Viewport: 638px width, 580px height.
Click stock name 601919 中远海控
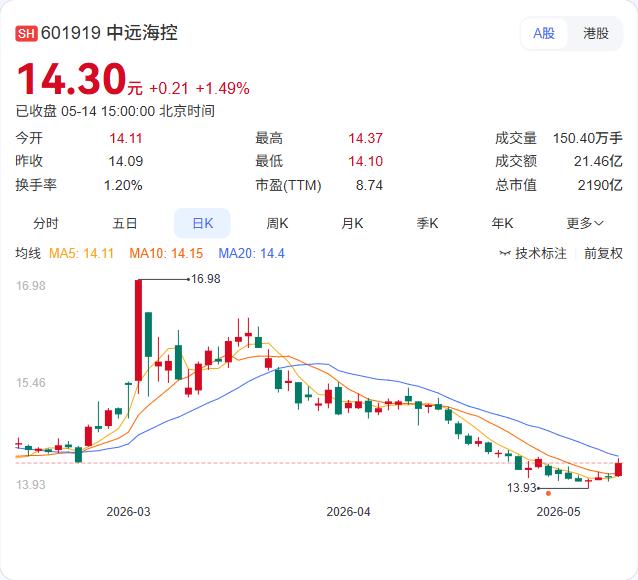pos(109,33)
